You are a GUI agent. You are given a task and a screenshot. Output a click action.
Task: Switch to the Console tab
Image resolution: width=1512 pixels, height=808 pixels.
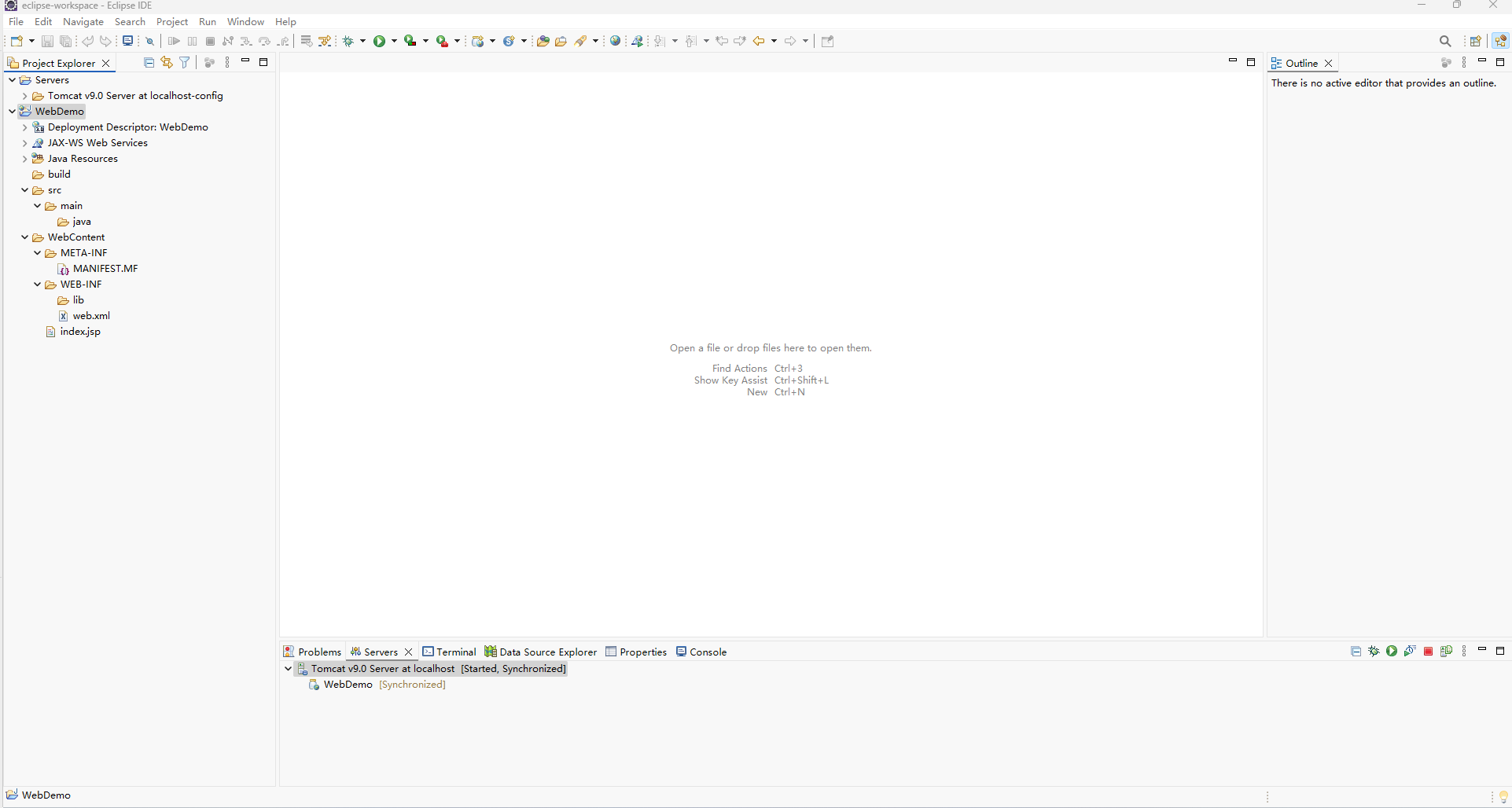701,652
